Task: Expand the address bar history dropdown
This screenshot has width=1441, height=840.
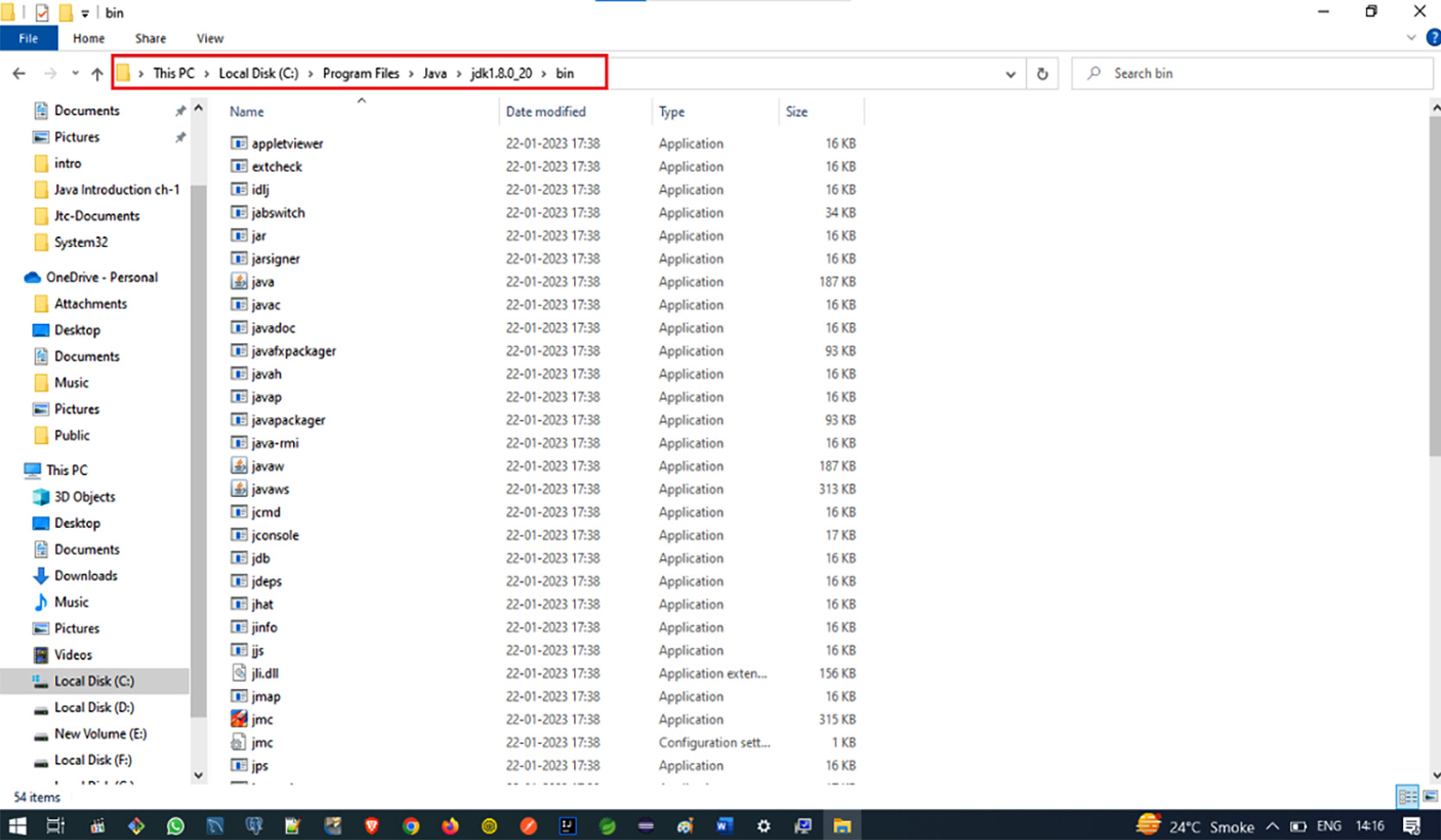Action: (1010, 73)
